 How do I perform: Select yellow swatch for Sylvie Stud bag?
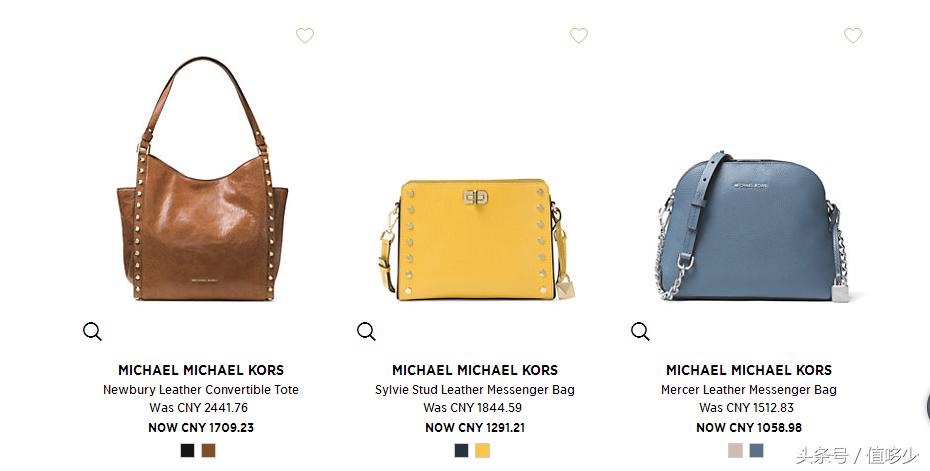click(482, 450)
